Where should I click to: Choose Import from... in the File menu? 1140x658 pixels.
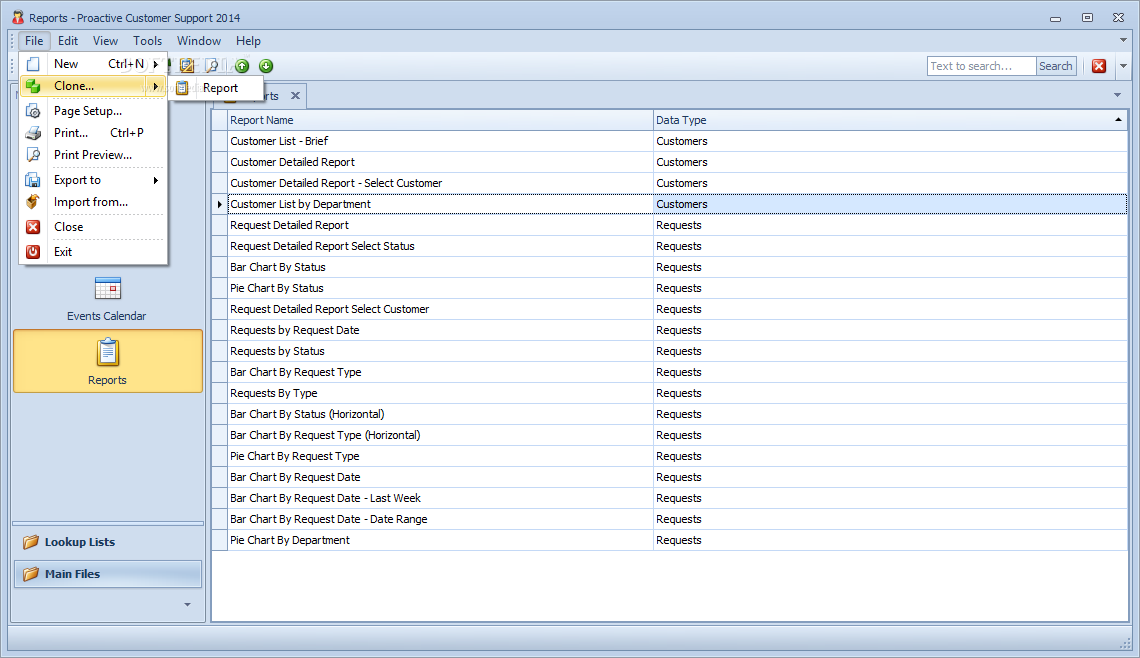(93, 202)
